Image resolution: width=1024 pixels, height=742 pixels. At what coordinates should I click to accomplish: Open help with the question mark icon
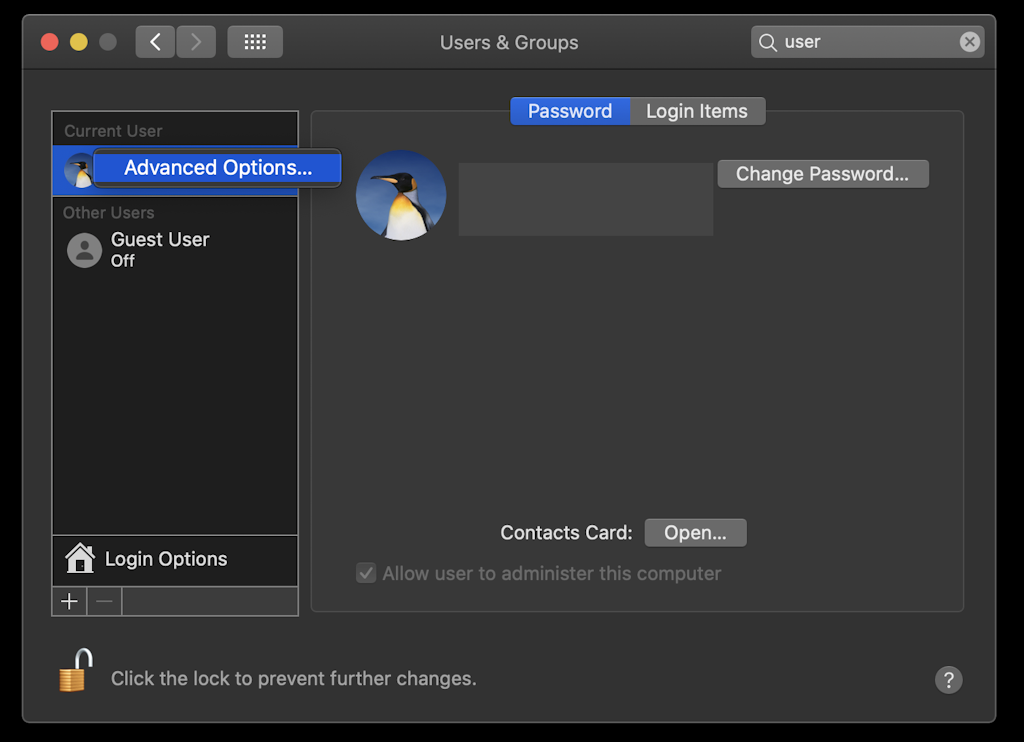tap(948, 679)
